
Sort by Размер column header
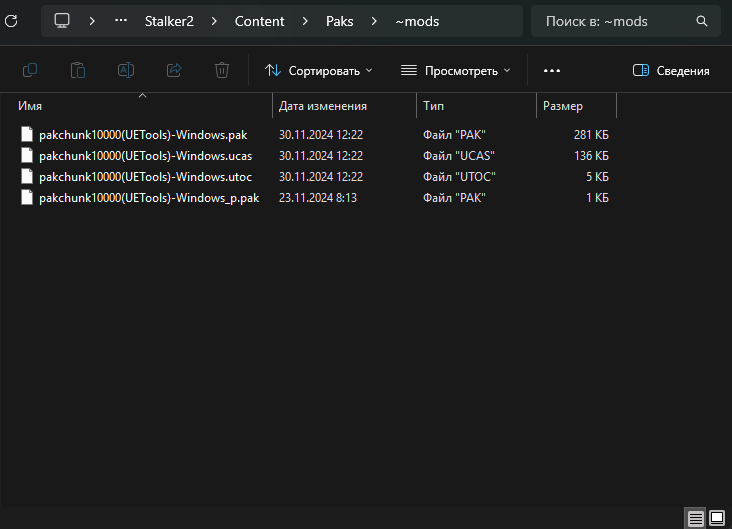click(563, 105)
